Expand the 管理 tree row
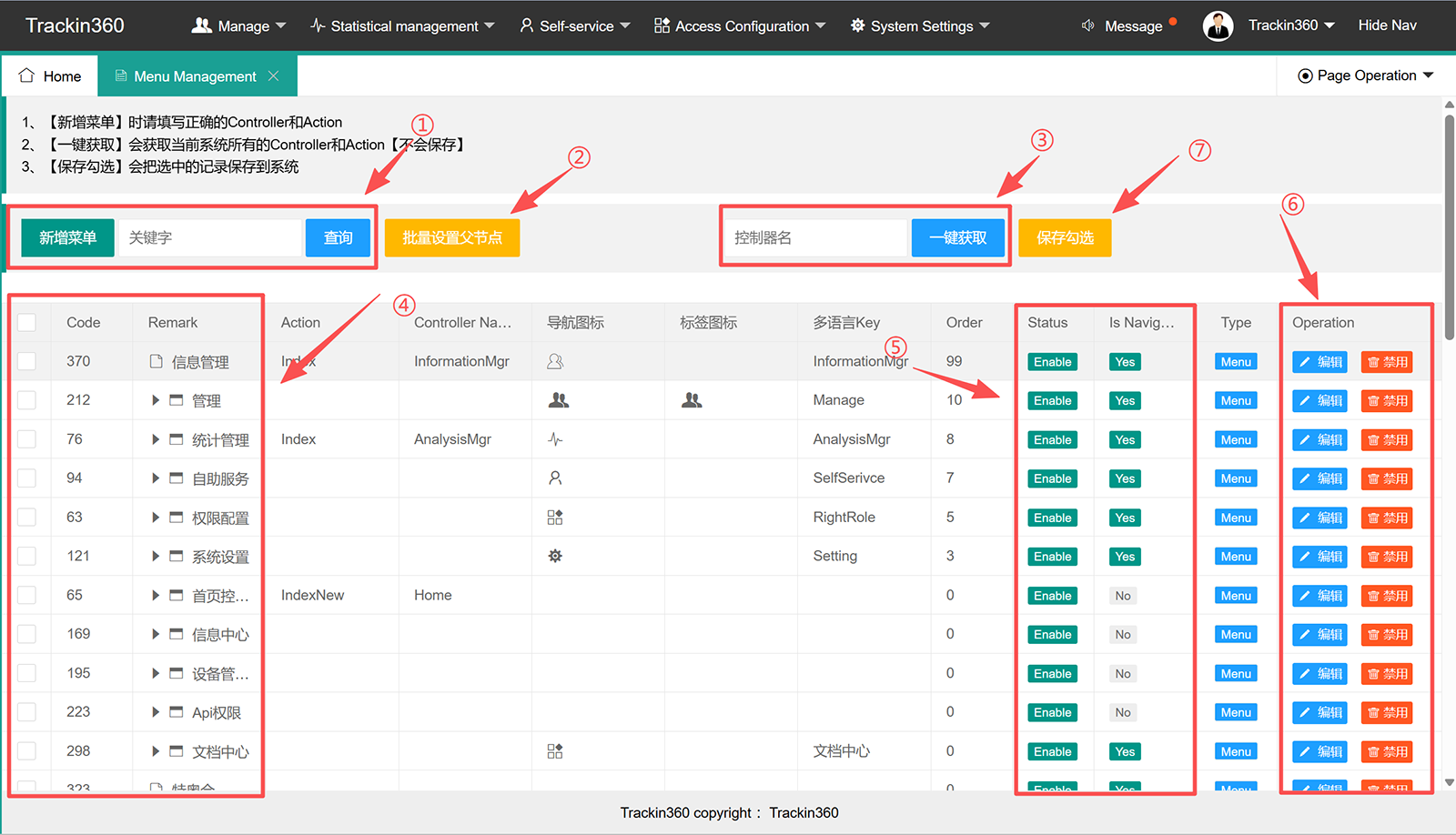This screenshot has width=1456, height=835. [x=156, y=400]
